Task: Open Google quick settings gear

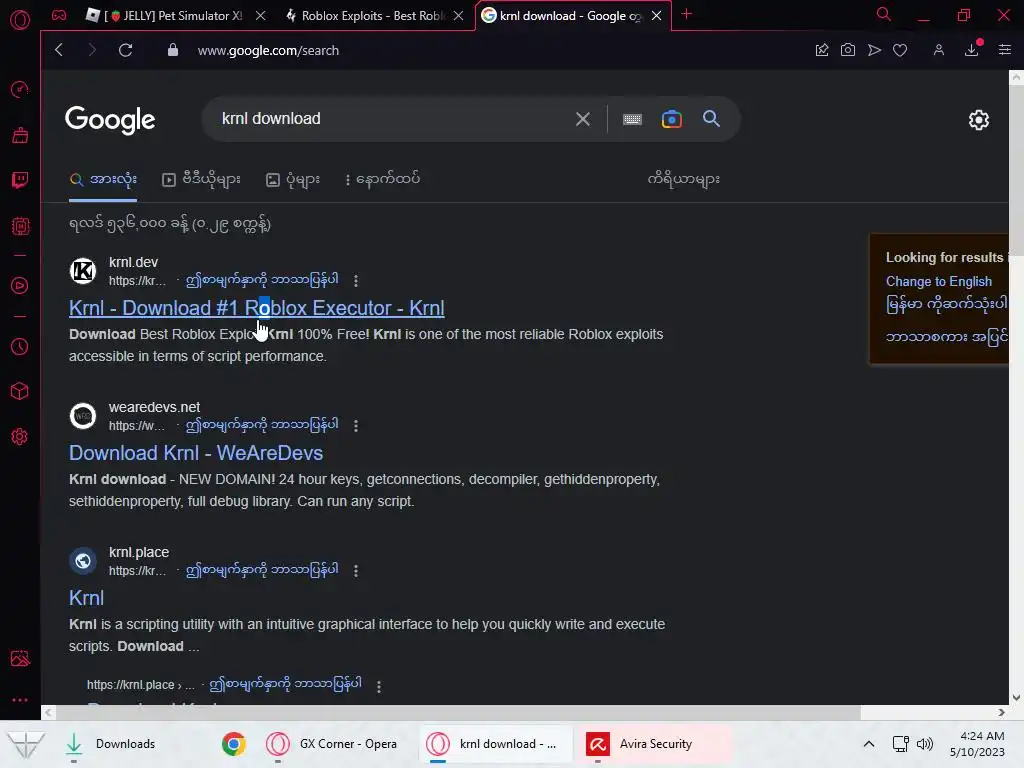Action: tap(978, 120)
